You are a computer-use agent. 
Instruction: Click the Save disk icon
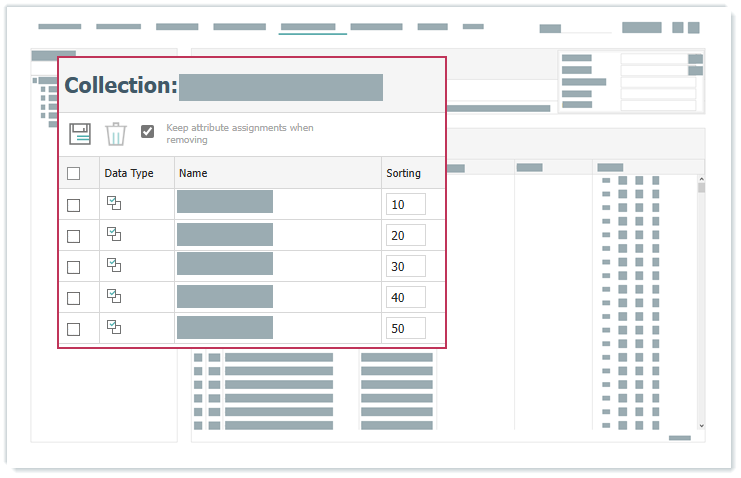(80, 134)
